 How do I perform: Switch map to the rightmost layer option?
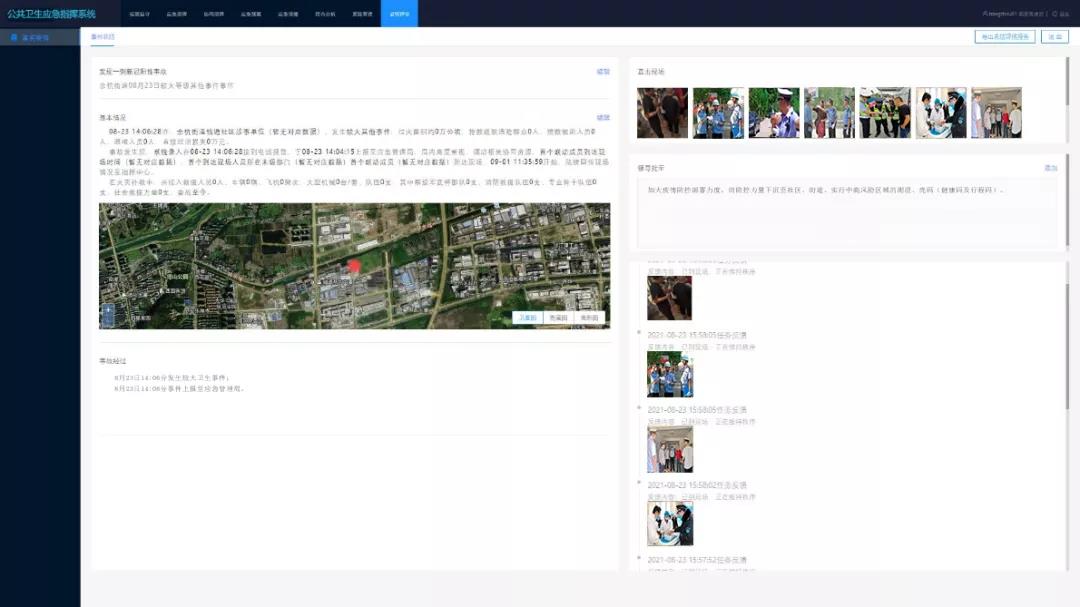(x=589, y=318)
